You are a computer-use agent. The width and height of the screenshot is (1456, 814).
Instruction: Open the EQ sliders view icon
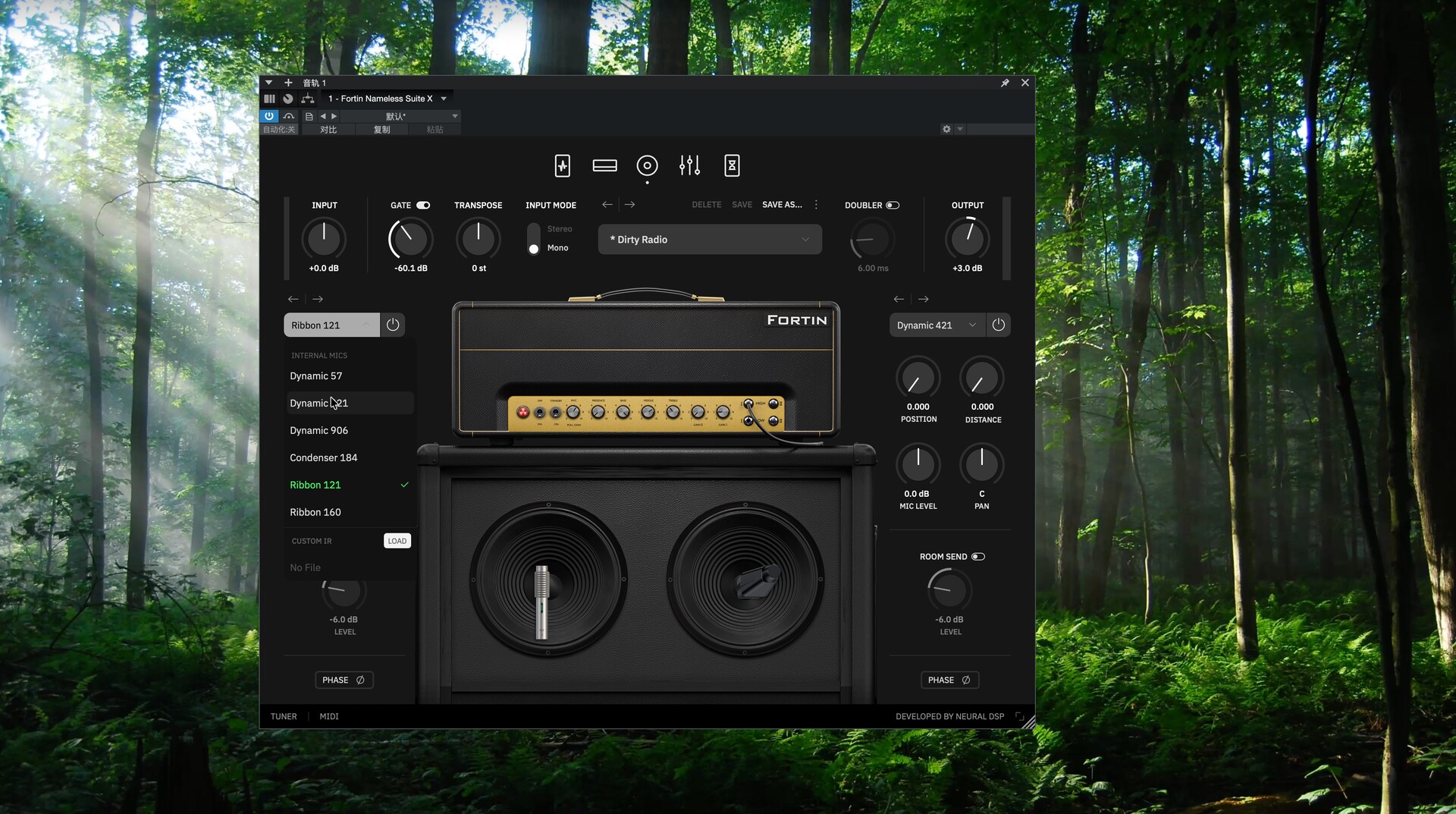pos(689,165)
